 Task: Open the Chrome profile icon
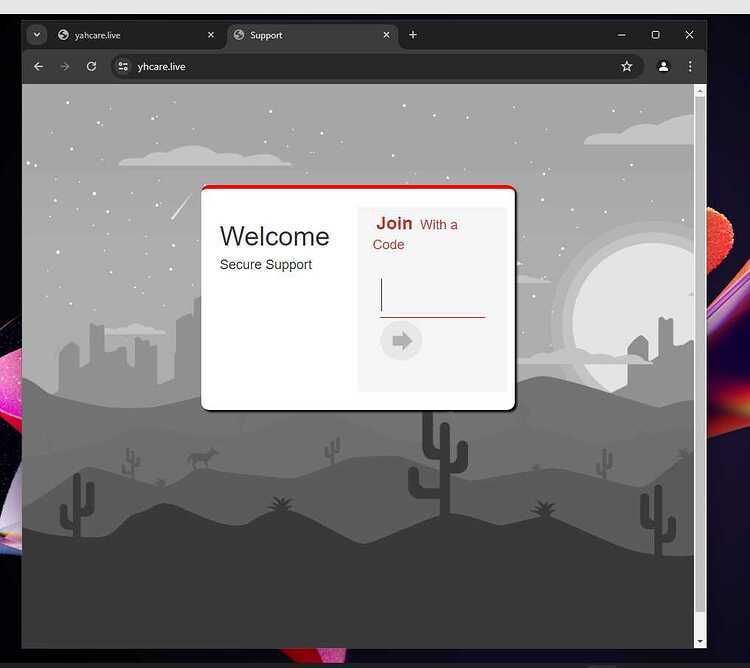coord(663,66)
